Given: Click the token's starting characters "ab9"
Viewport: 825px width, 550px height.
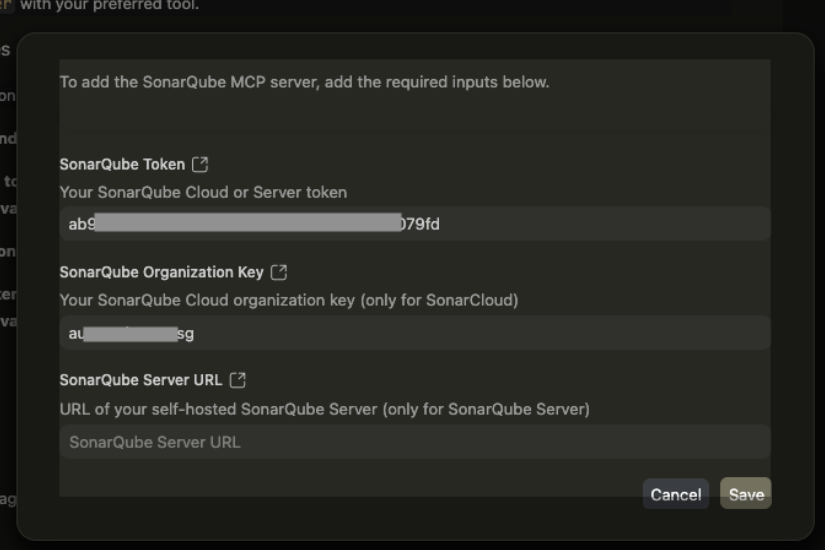Looking at the screenshot, I should [81, 224].
